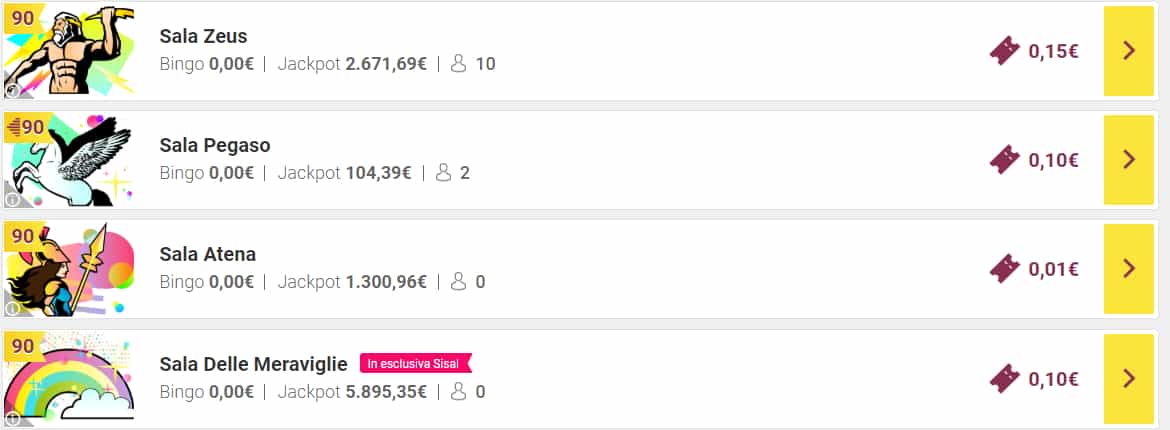Click ticket icon for Sala Delle Meraviglie
The height and width of the screenshot is (430, 1170).
[1004, 379]
